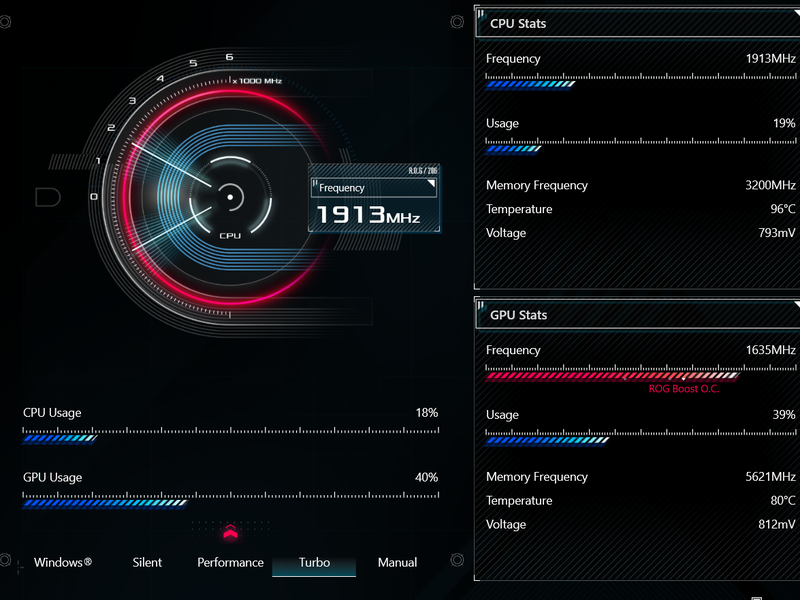Click the CPU label inside the gauge
The width and height of the screenshot is (800, 600).
230,236
